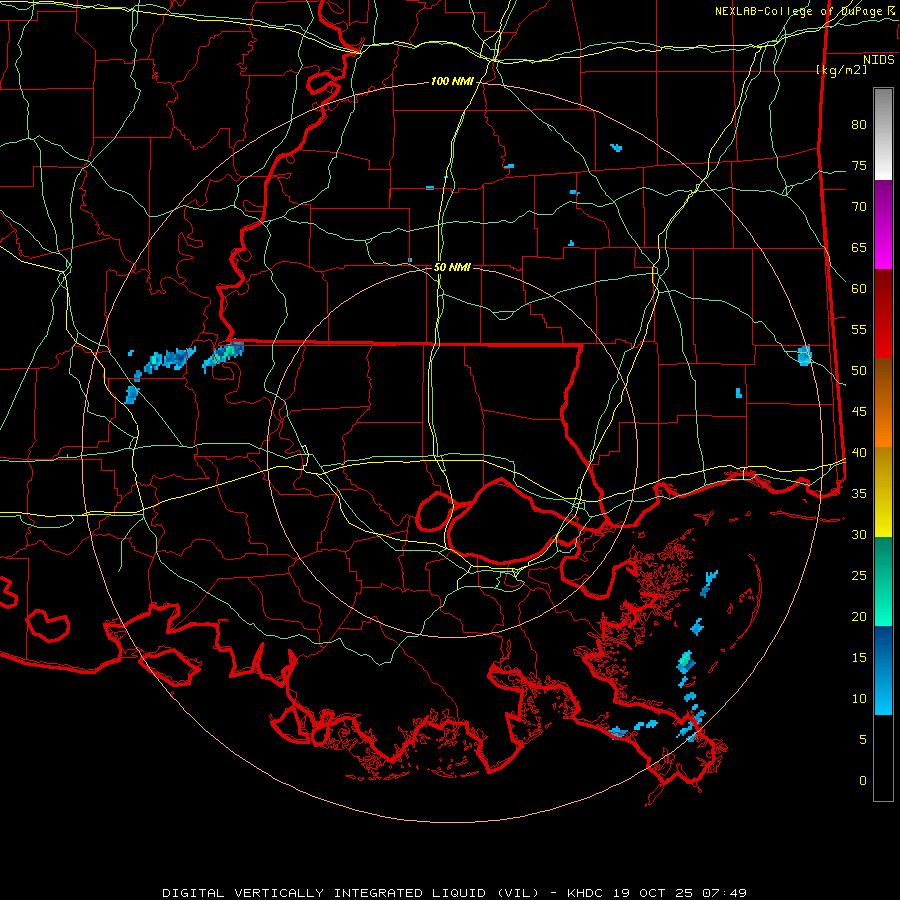Click the 70 value on the scale

pos(859,207)
